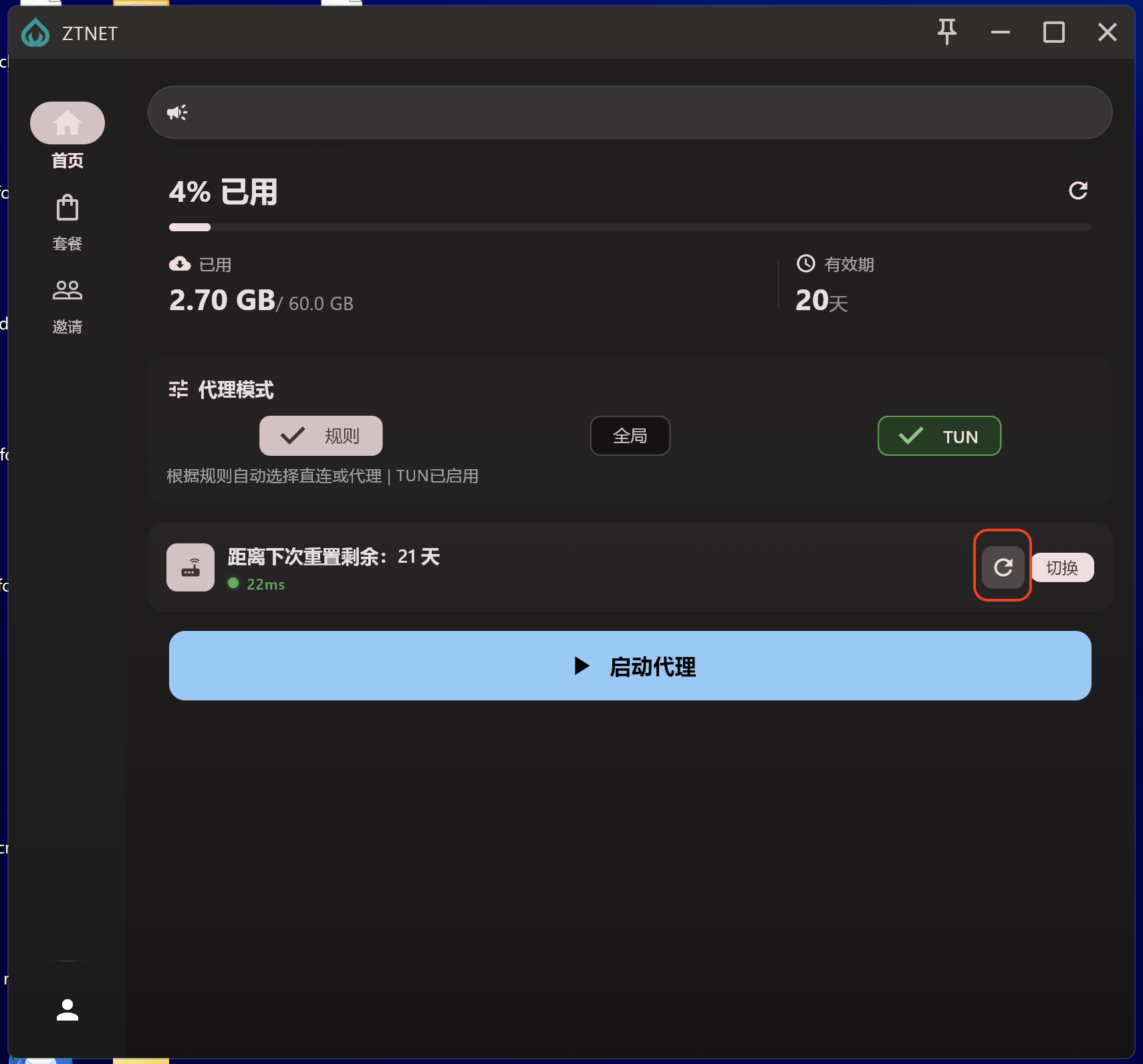Screen dimensions: 1143x1064
Task: Refresh the usage statistics
Action: click(1077, 190)
